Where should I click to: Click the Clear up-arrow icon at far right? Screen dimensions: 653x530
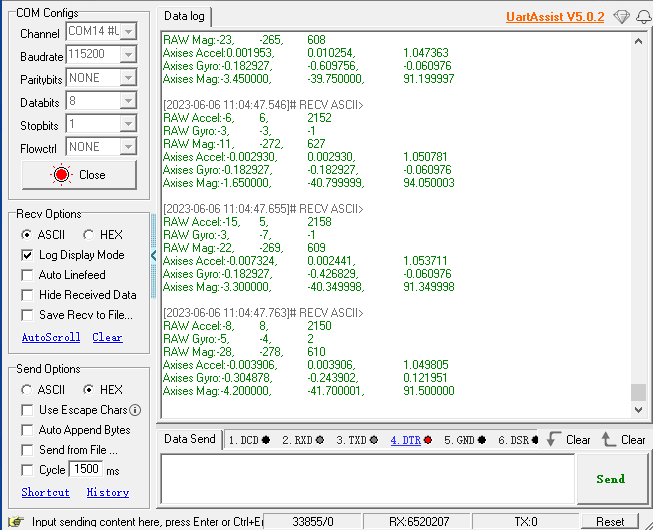608,439
